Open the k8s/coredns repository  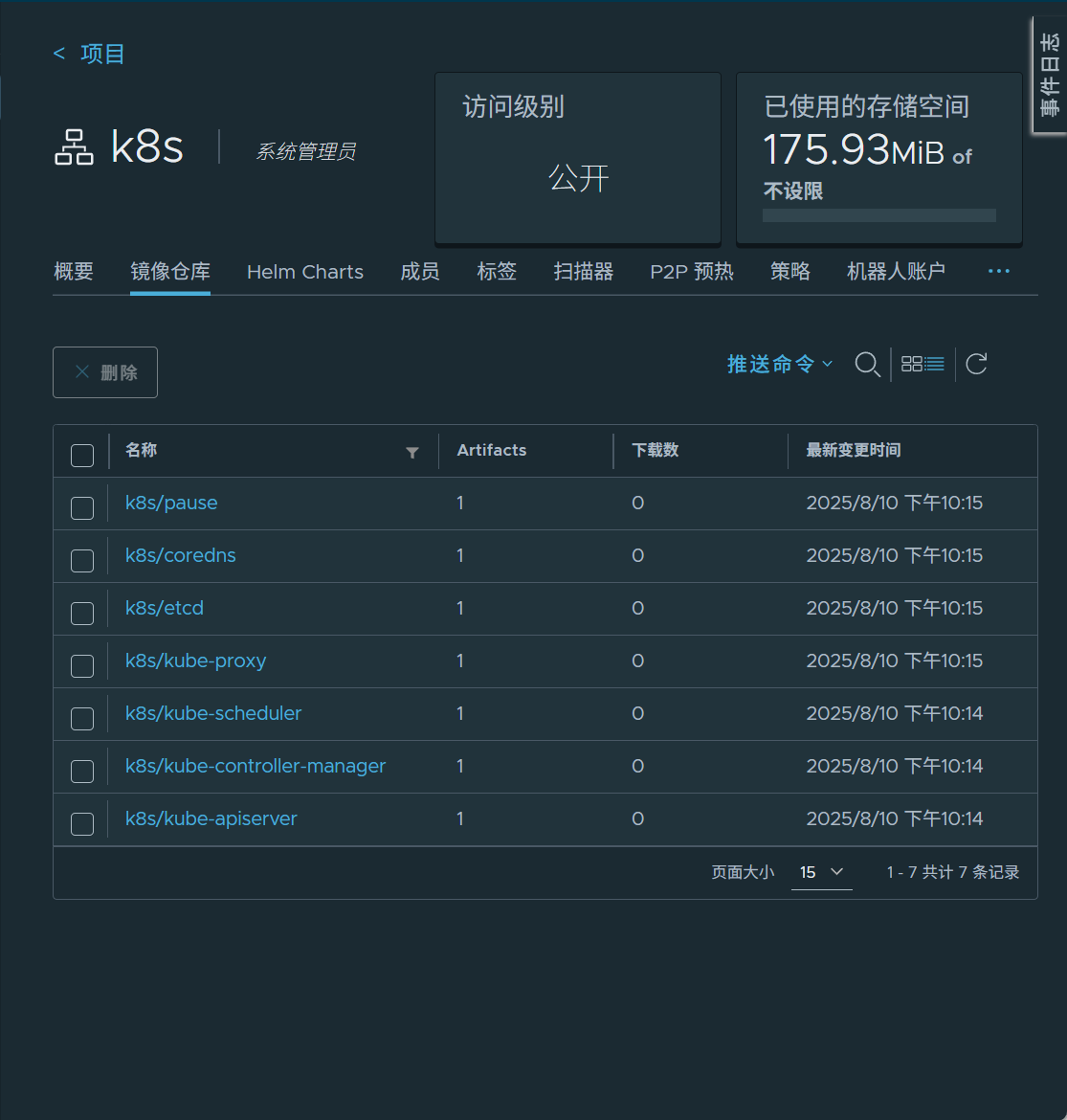180,556
